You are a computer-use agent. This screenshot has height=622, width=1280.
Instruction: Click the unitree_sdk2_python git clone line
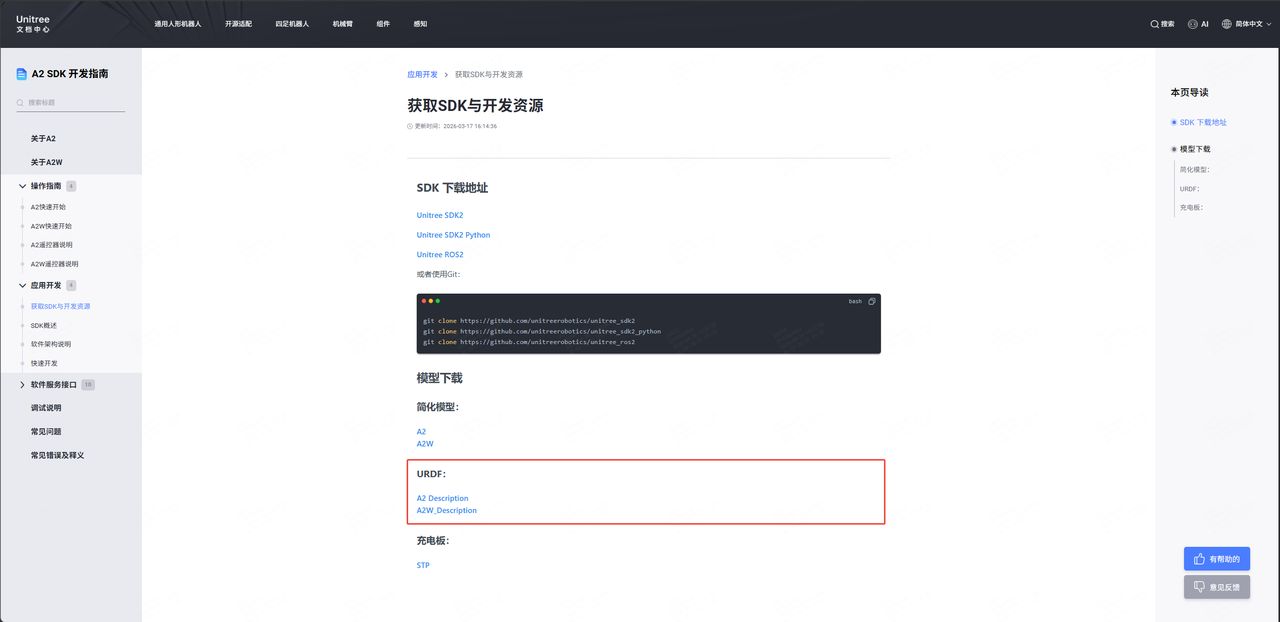(x=542, y=331)
